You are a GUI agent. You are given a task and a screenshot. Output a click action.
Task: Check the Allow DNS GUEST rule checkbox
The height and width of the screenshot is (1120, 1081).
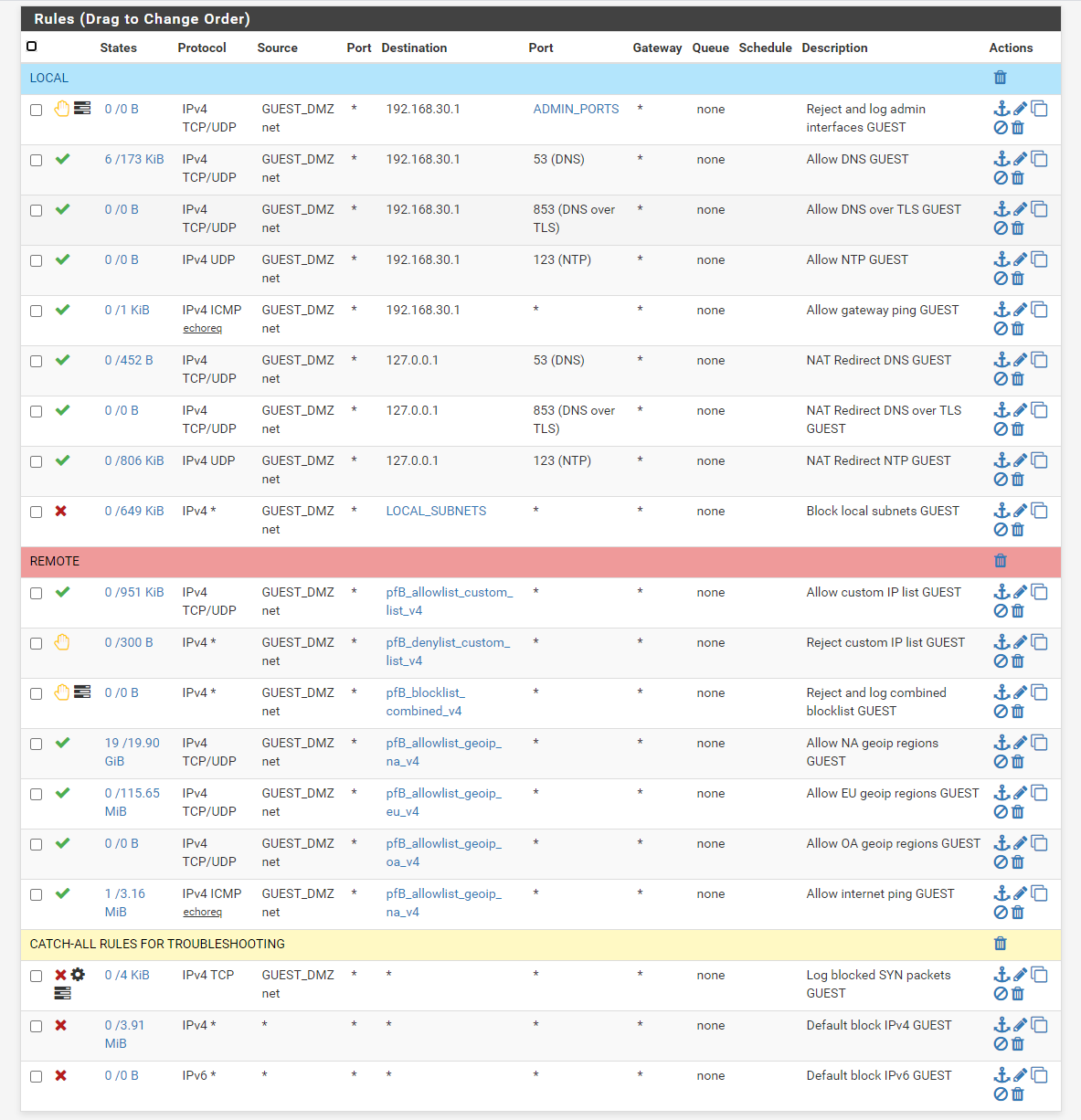[x=36, y=160]
